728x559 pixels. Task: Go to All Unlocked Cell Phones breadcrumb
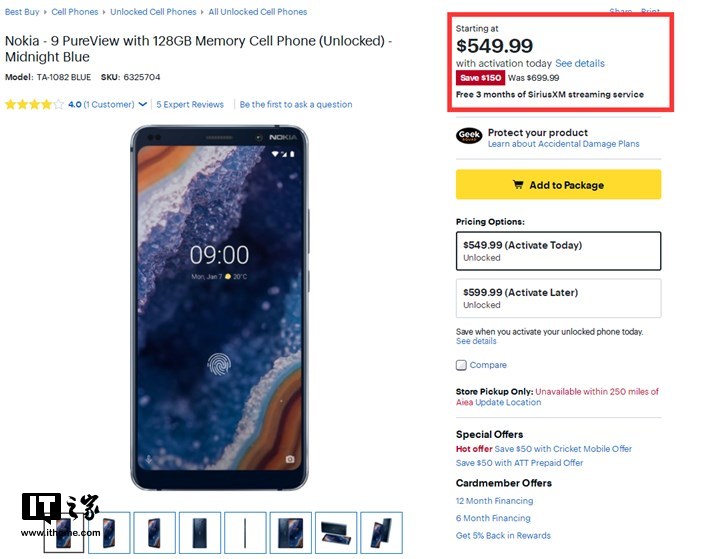(x=257, y=12)
